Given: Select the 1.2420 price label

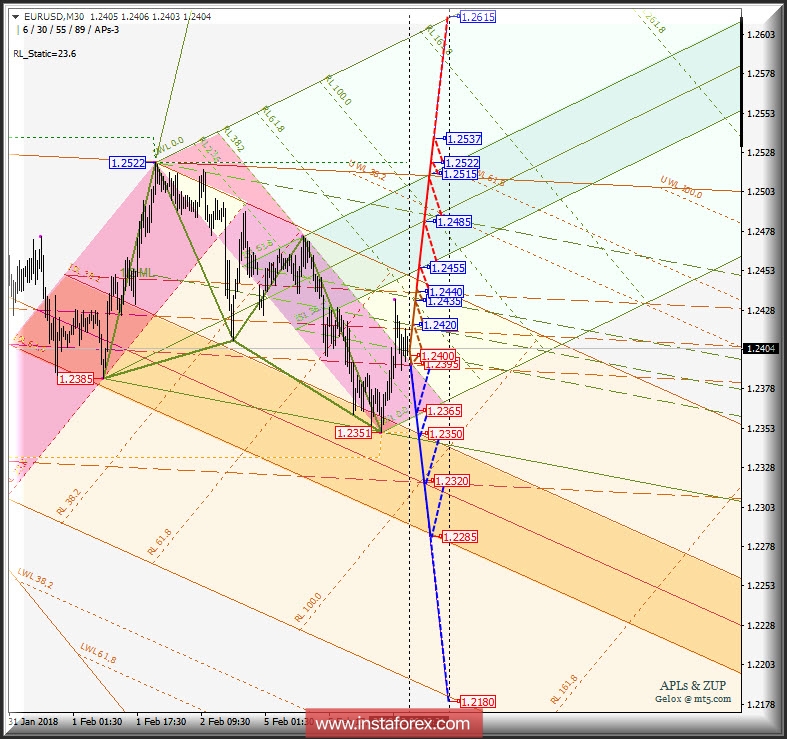Looking at the screenshot, I should 440,325.
